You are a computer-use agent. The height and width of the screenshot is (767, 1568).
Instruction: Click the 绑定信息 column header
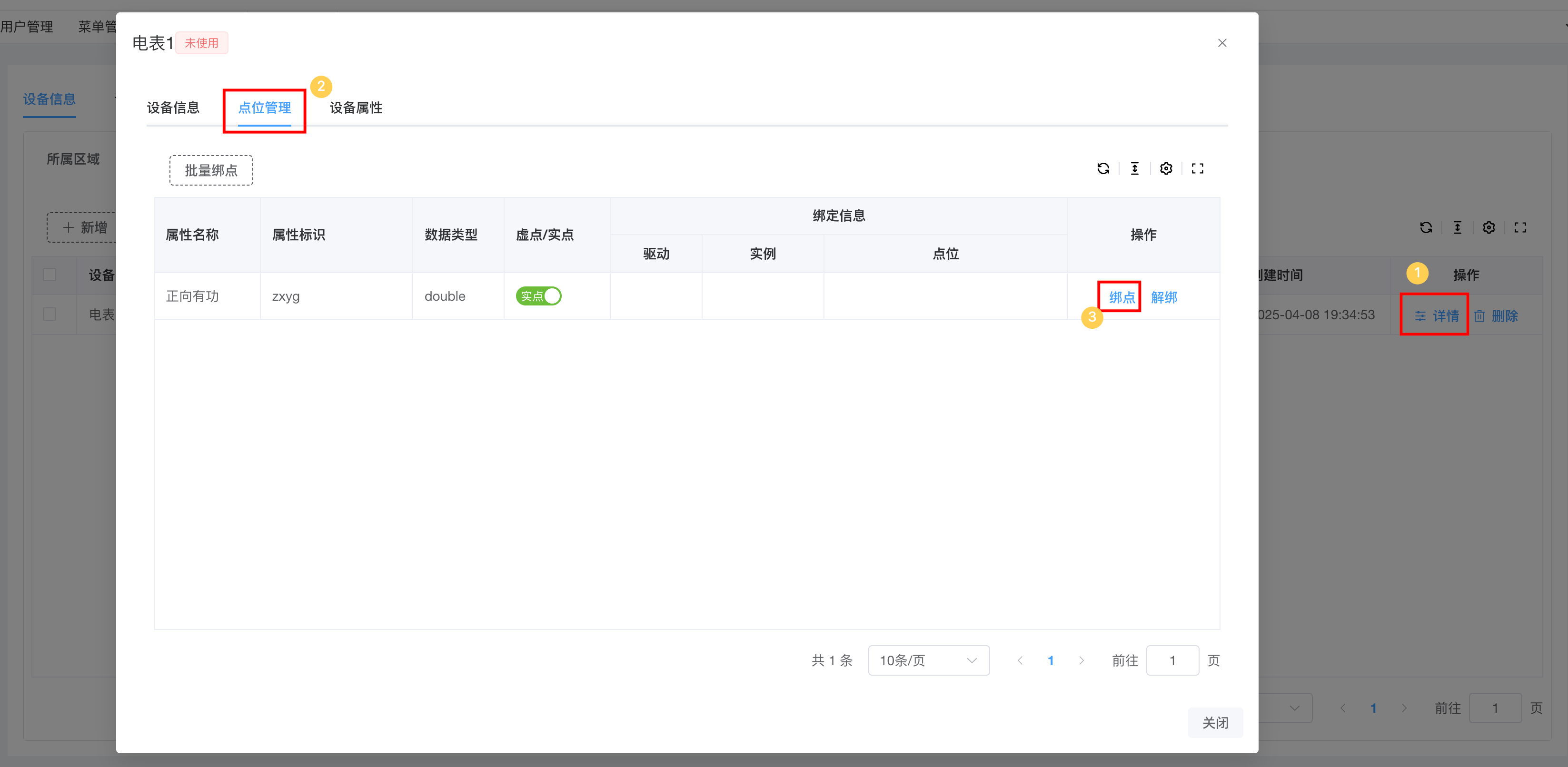coord(839,216)
